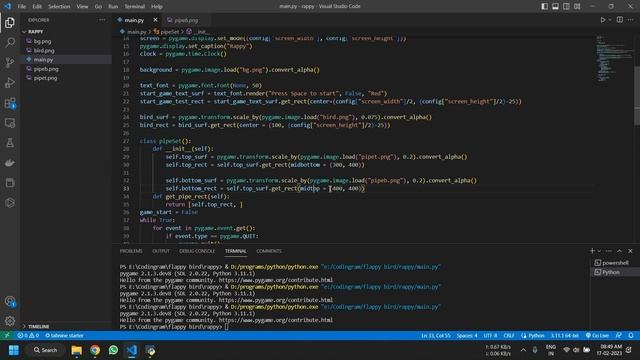Click pipeSet breadcrumb item

[167, 31]
